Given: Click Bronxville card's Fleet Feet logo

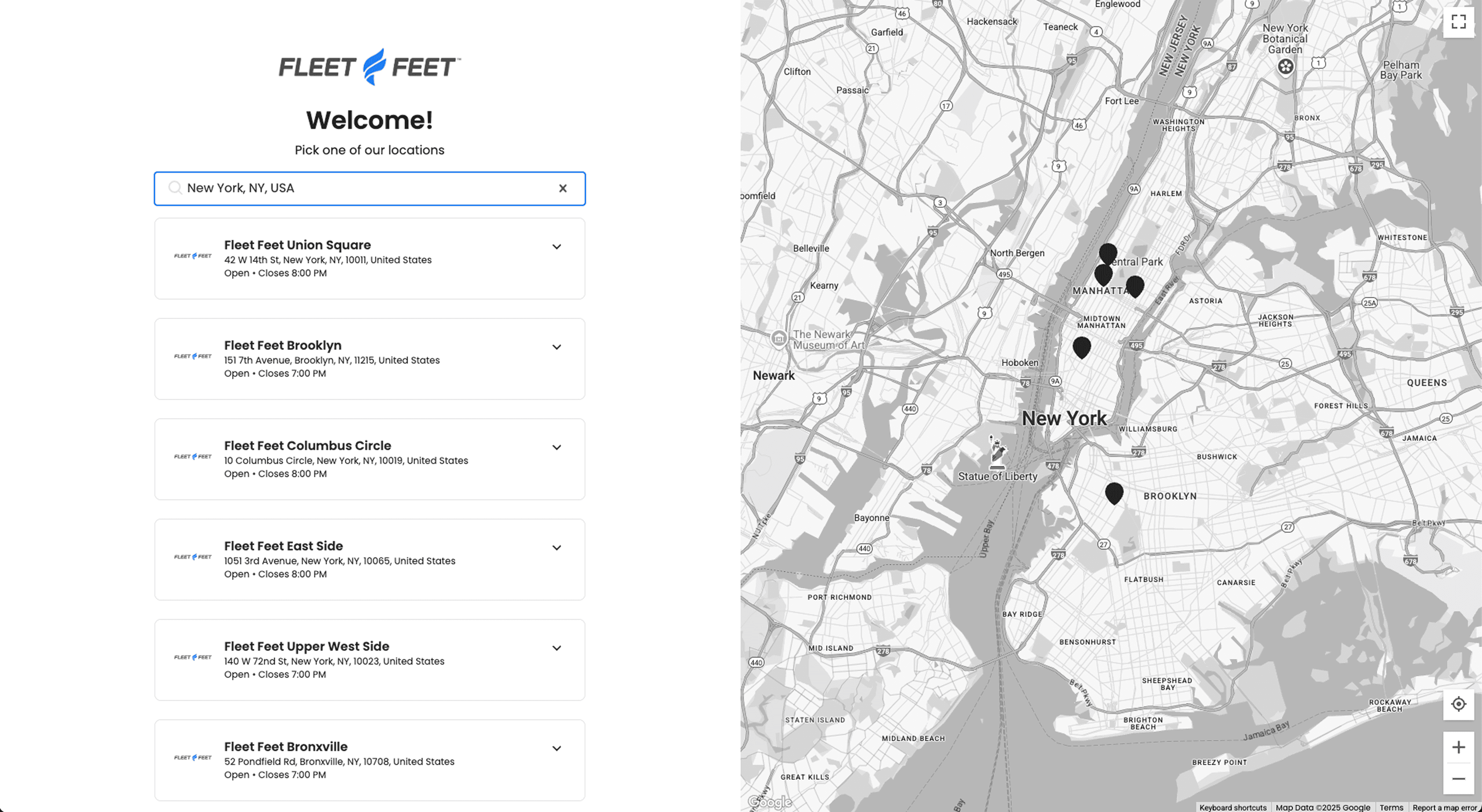Looking at the screenshot, I should click(x=193, y=757).
